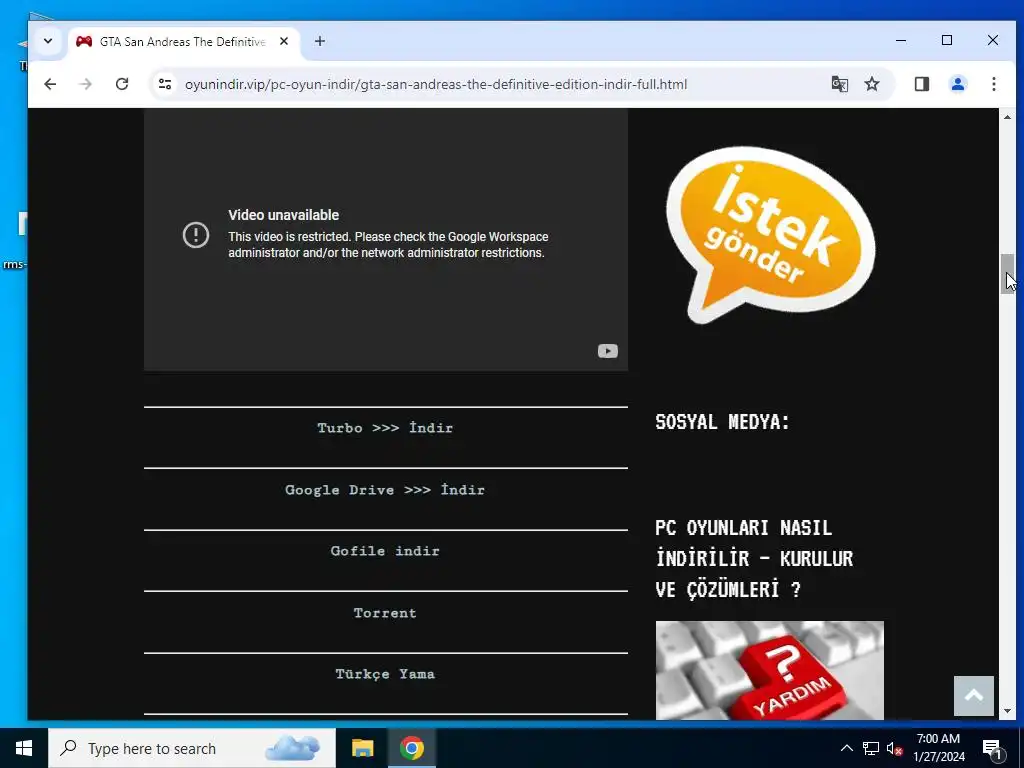Click the forward navigation arrow
The width and height of the screenshot is (1024, 768).
coord(86,84)
